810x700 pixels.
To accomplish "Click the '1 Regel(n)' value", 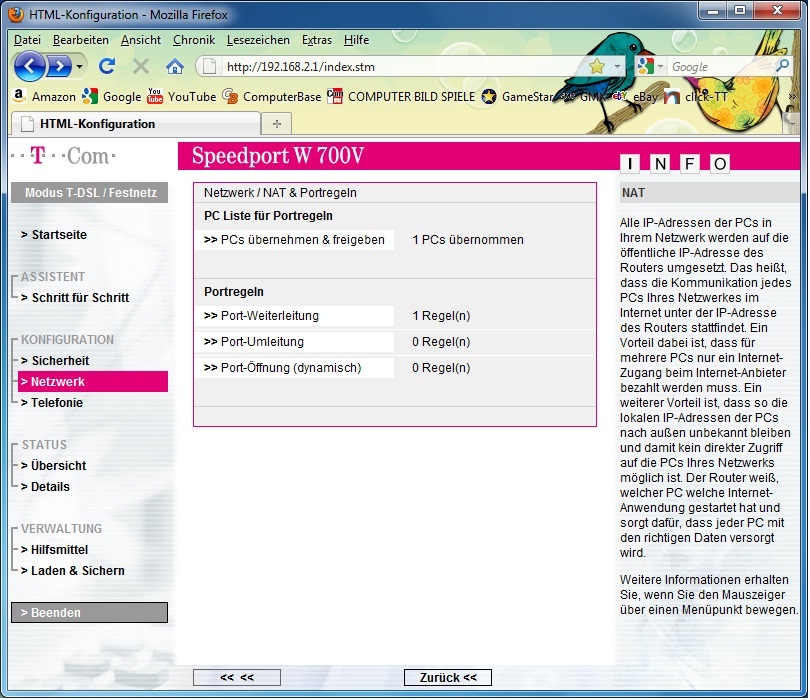I will point(441,316).
